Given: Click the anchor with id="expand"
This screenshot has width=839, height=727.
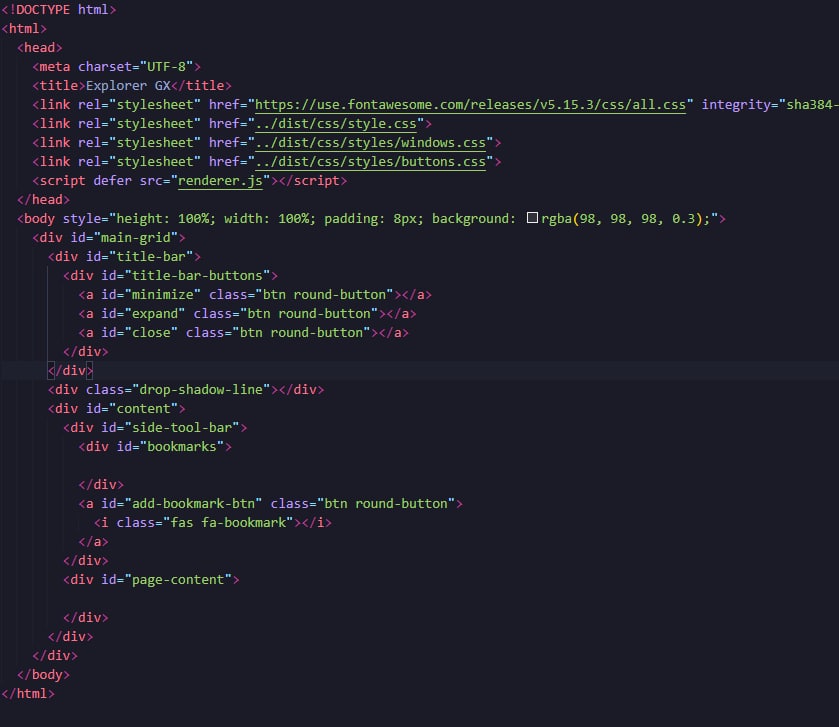Looking at the screenshot, I should click(247, 313).
